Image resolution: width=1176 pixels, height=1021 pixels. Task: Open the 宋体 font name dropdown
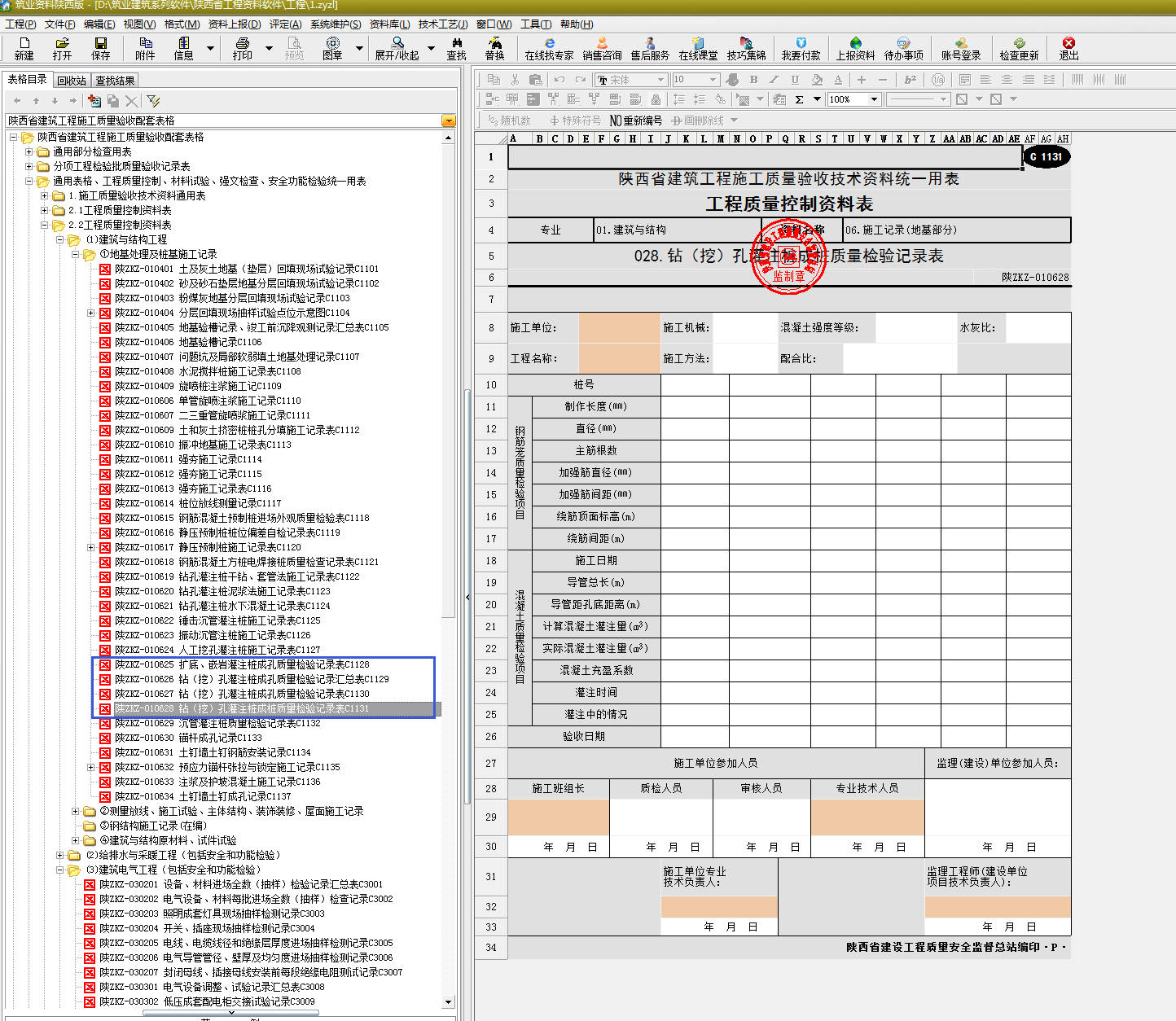point(661,79)
